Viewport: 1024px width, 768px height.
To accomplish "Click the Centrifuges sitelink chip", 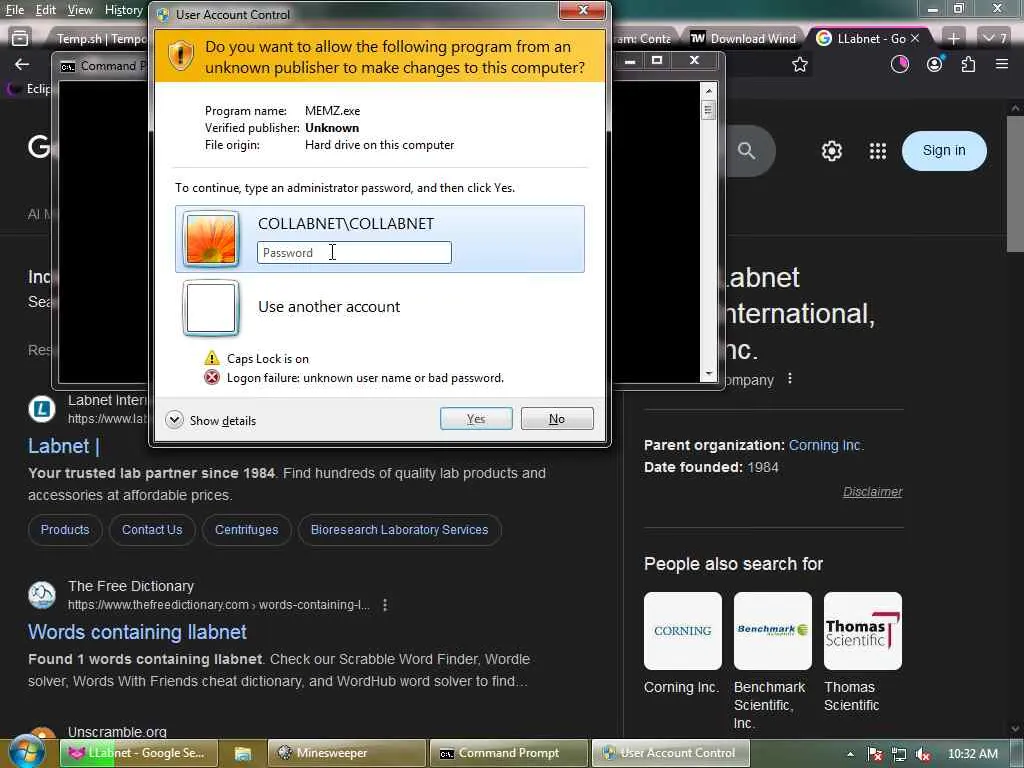I will 247,530.
